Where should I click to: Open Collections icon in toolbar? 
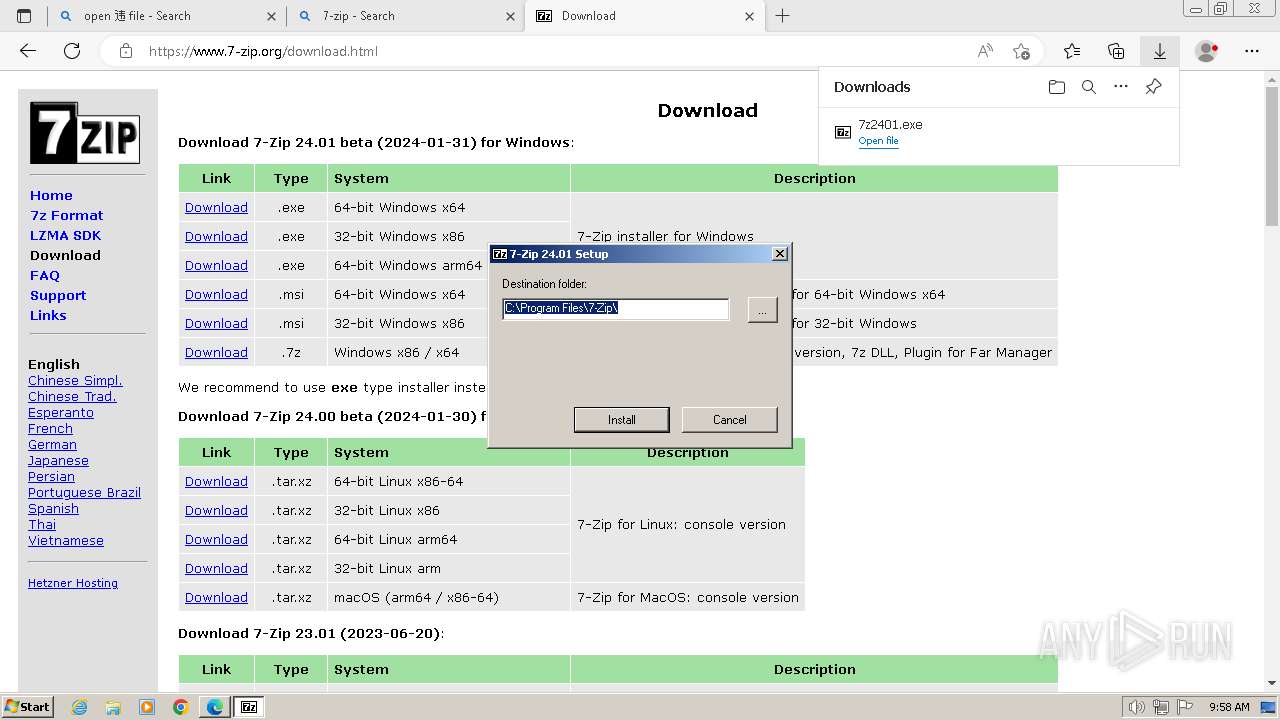click(x=1116, y=51)
